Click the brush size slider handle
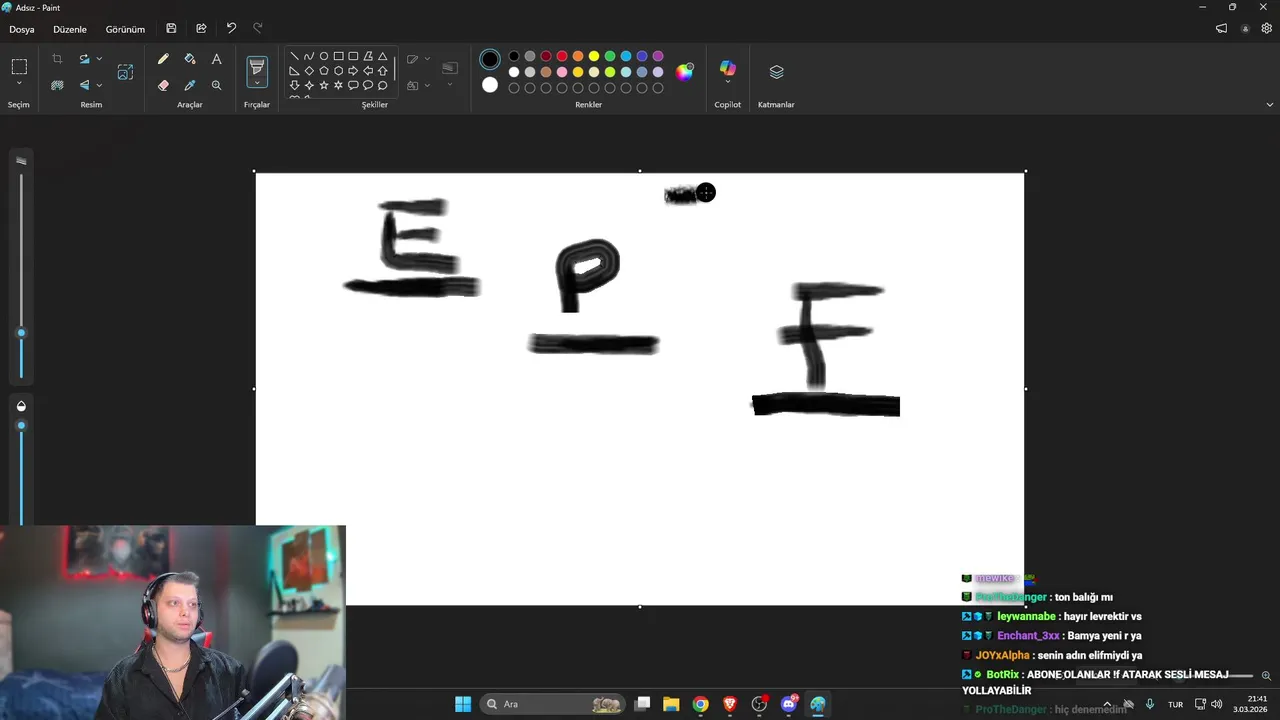Image resolution: width=1280 pixels, height=720 pixels. point(21,333)
